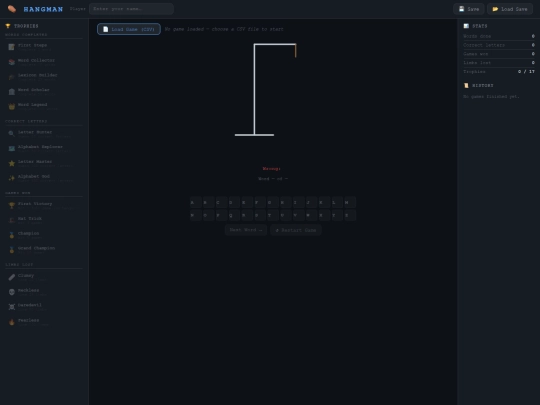This screenshot has height=405, width=540.
Task: Guess the letter U on keyboard
Action: [x=286, y=215]
